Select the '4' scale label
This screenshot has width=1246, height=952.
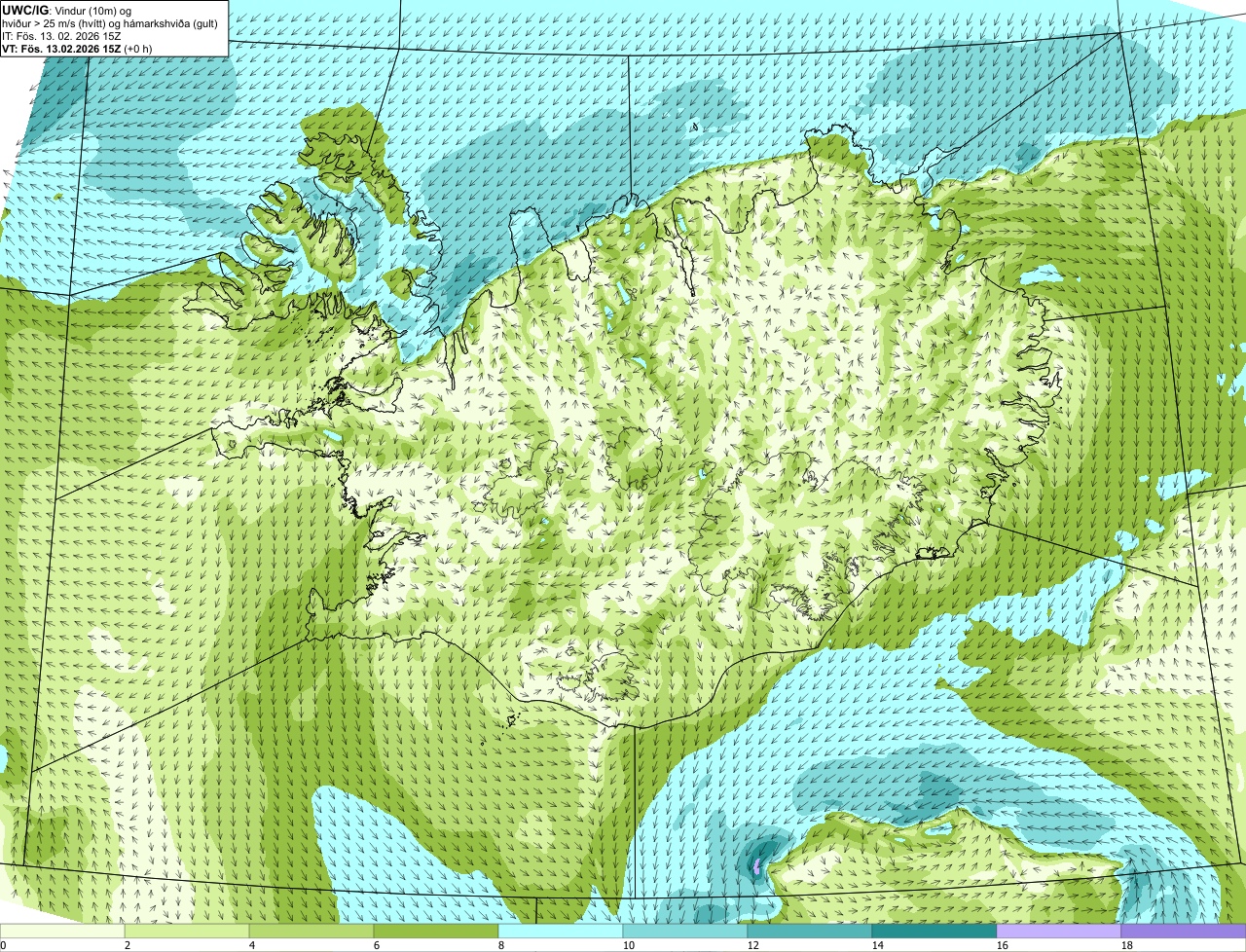click(x=252, y=945)
